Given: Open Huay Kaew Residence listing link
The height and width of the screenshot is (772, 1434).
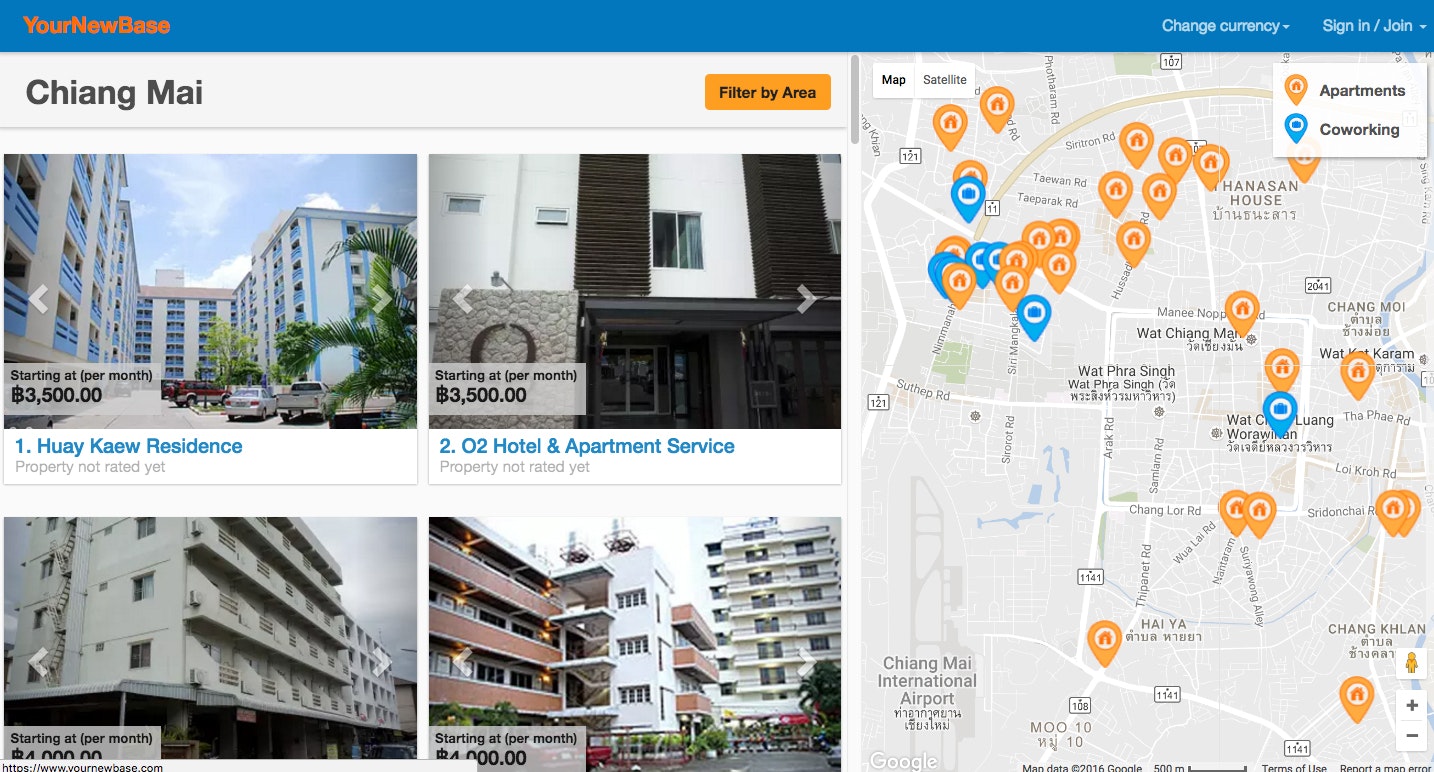Looking at the screenshot, I should [129, 446].
